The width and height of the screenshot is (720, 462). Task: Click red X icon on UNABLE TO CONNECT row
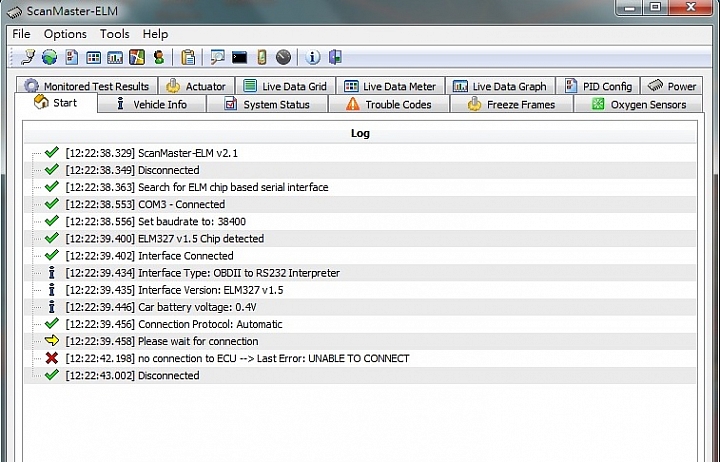tap(52, 358)
